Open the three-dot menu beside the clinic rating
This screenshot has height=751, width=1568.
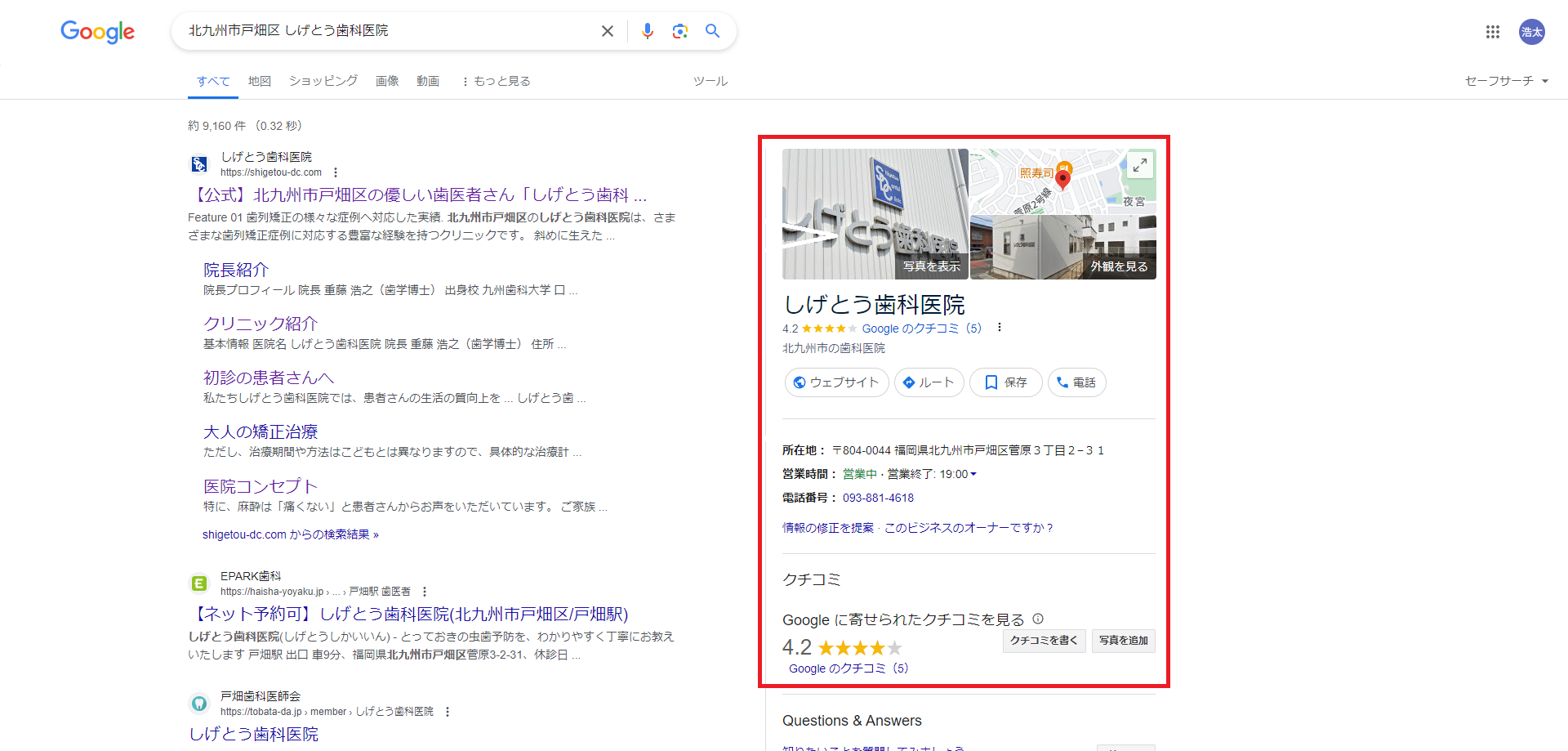click(999, 327)
